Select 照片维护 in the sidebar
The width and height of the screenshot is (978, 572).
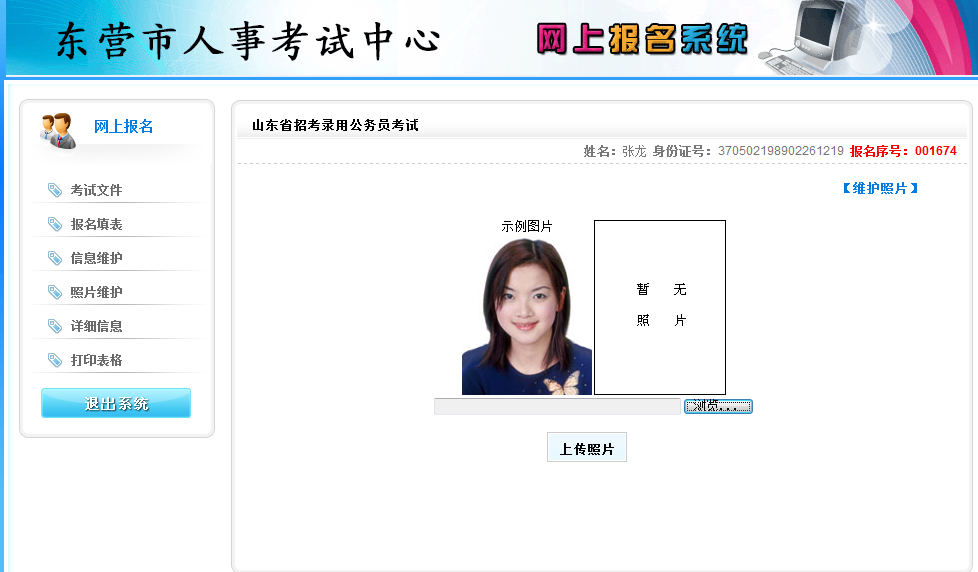point(96,292)
